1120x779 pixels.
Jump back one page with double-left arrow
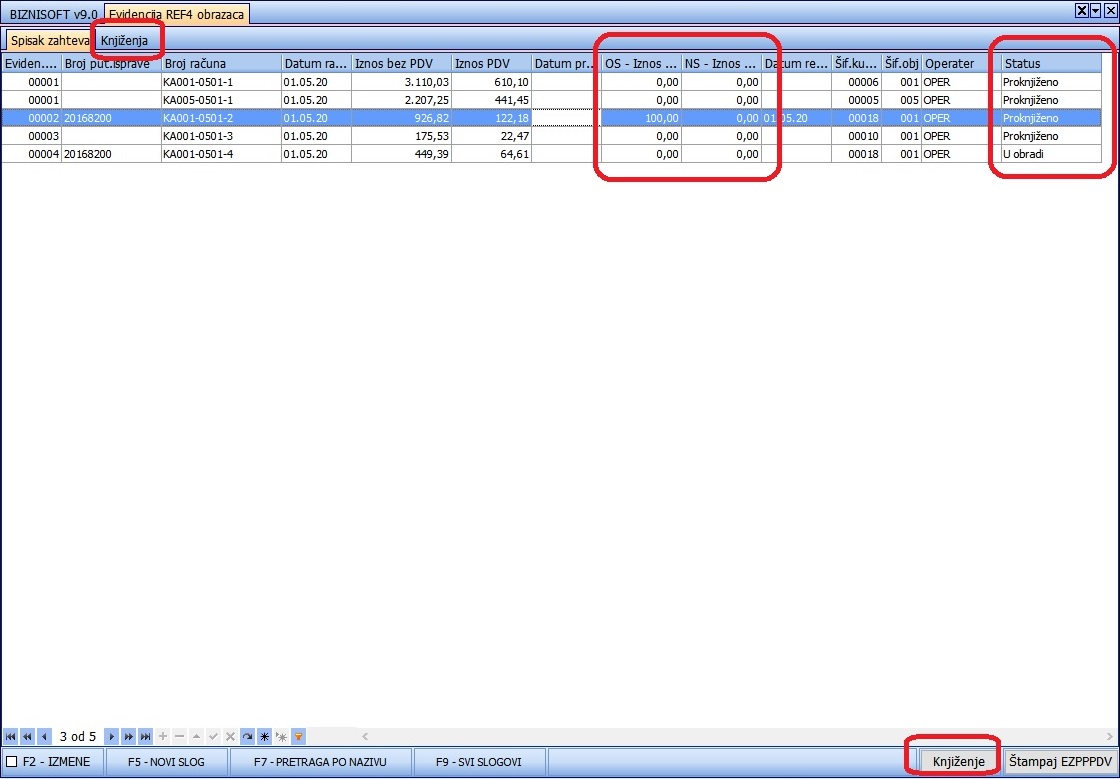click(x=27, y=736)
